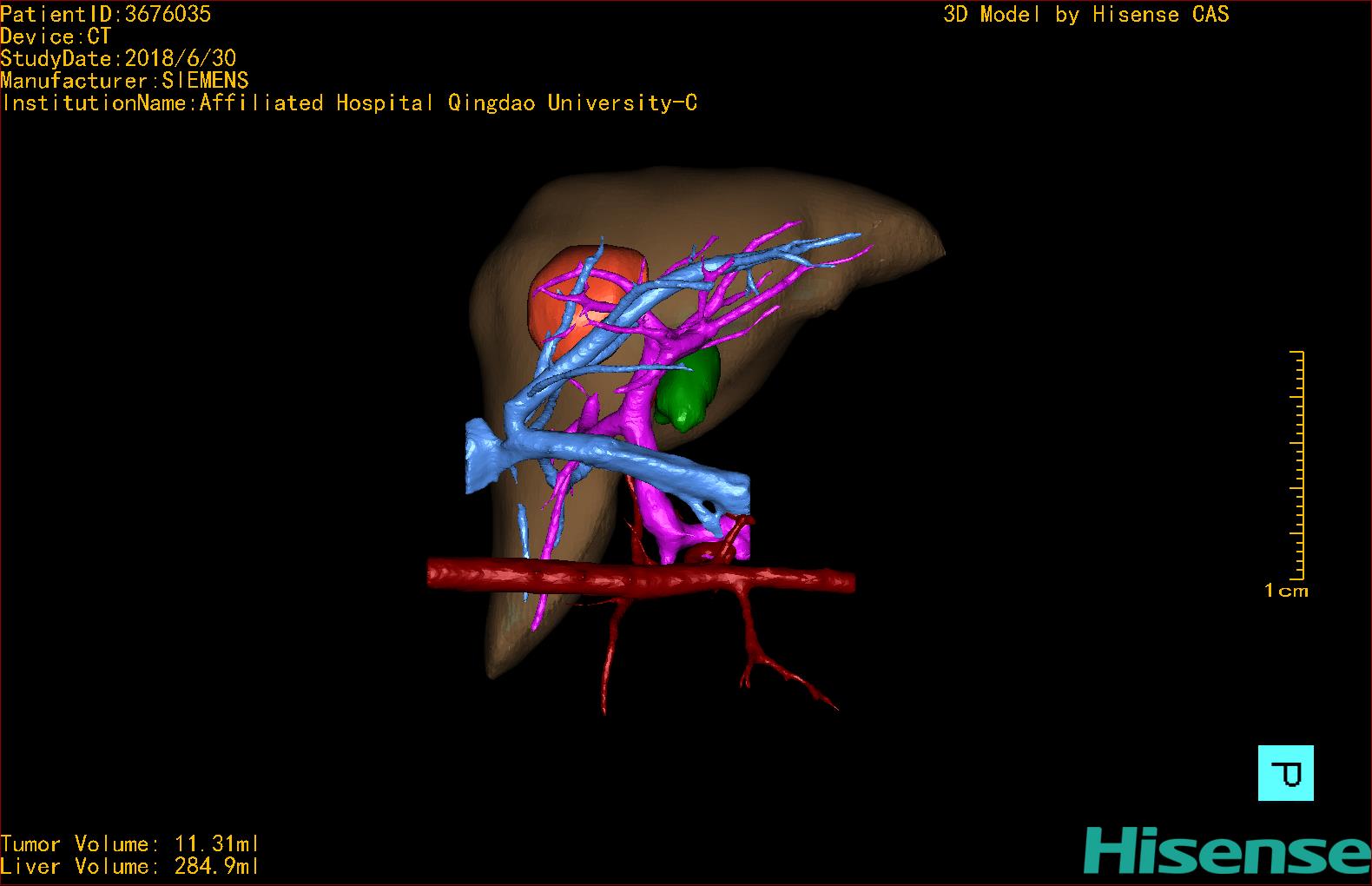Click the StudyDate:2018/6/30 text

click(118, 58)
